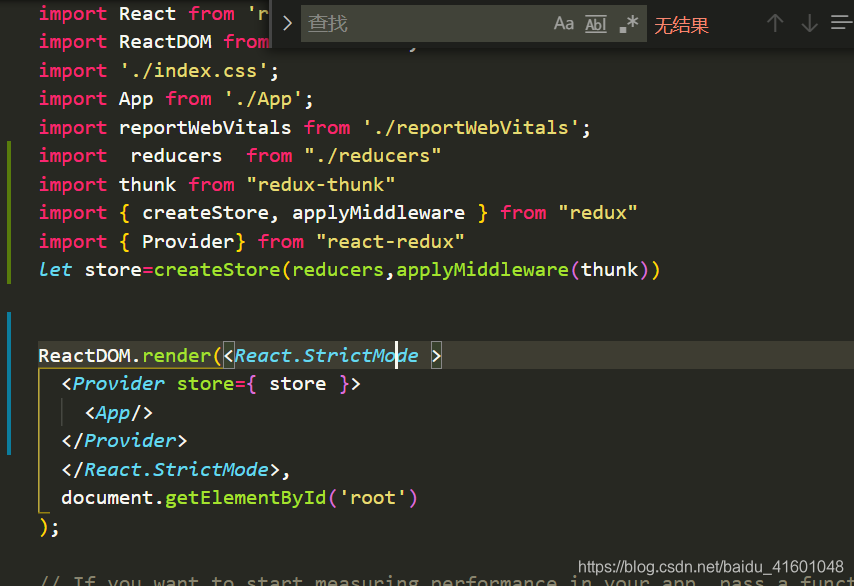Click the find previous match arrow
This screenshot has width=854, height=586.
[775, 24]
